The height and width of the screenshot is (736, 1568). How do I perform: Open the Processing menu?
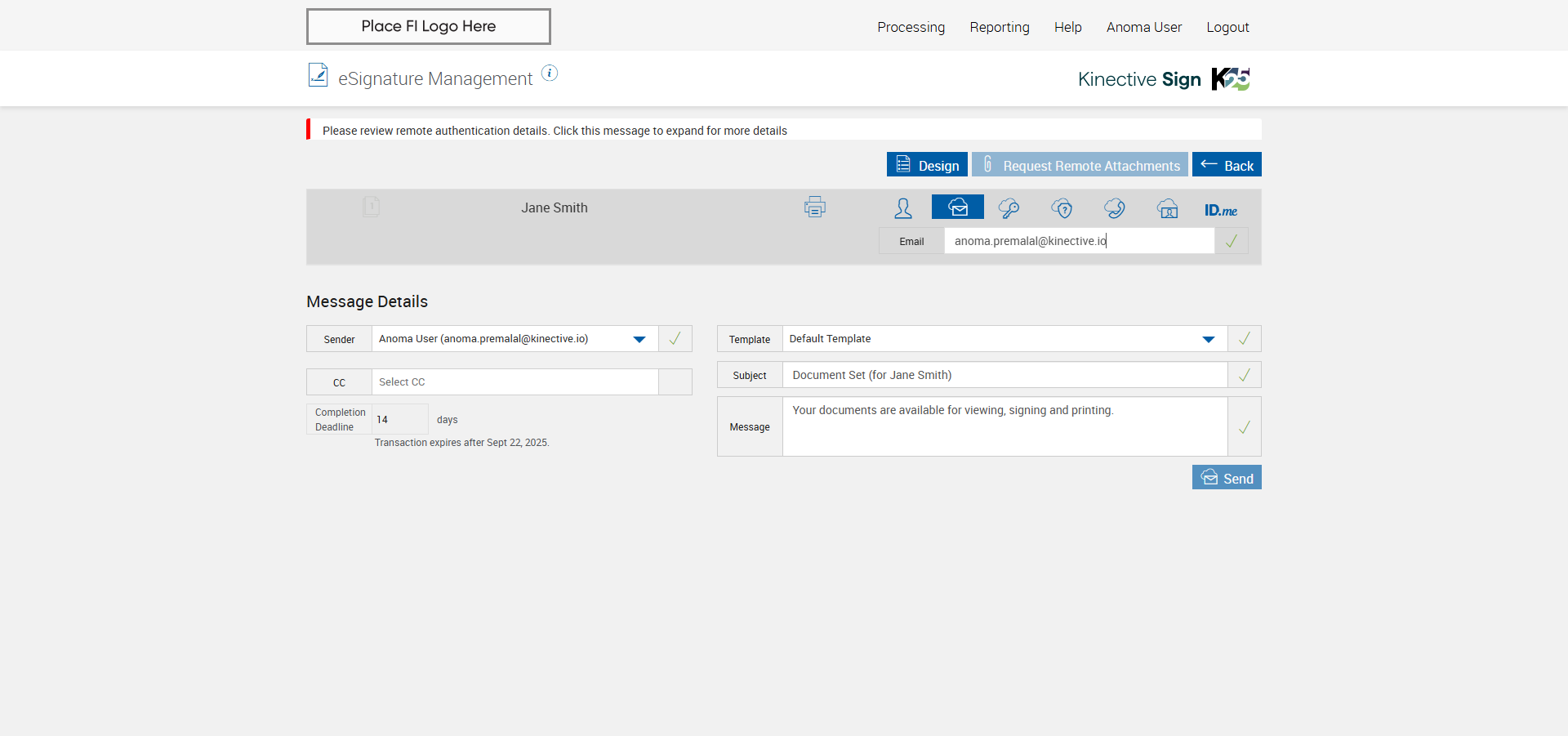(911, 27)
